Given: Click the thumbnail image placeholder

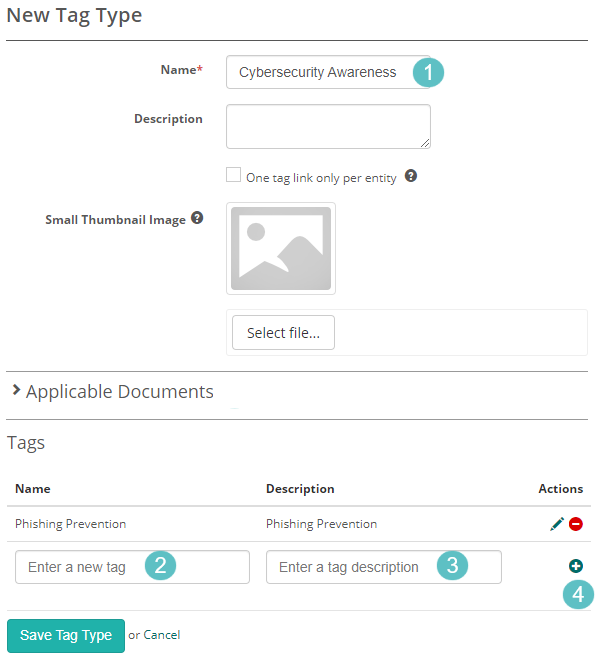Looking at the screenshot, I should click(x=281, y=249).
